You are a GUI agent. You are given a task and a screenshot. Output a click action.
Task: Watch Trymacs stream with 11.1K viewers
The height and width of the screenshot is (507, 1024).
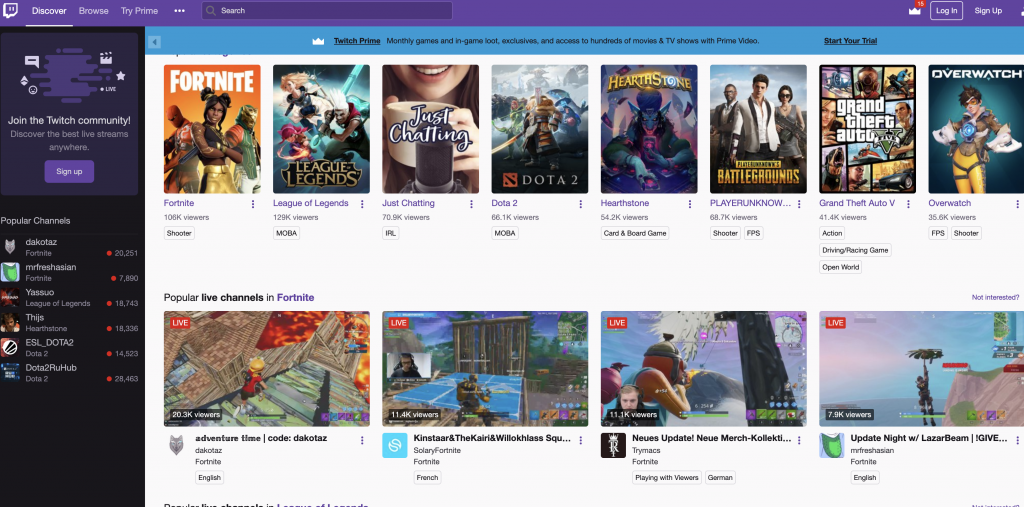click(703, 368)
